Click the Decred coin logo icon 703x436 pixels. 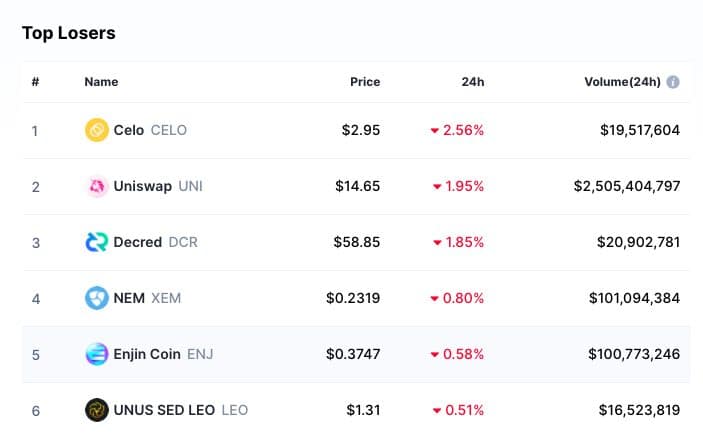97,242
